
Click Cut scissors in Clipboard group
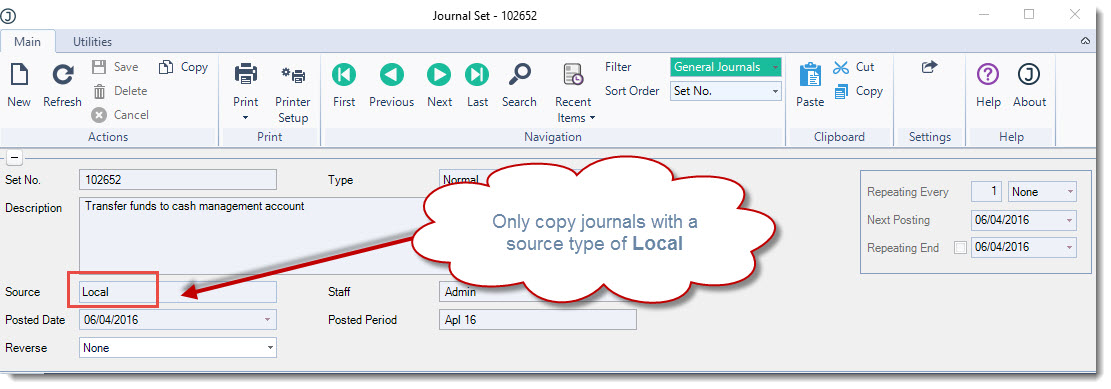854,67
